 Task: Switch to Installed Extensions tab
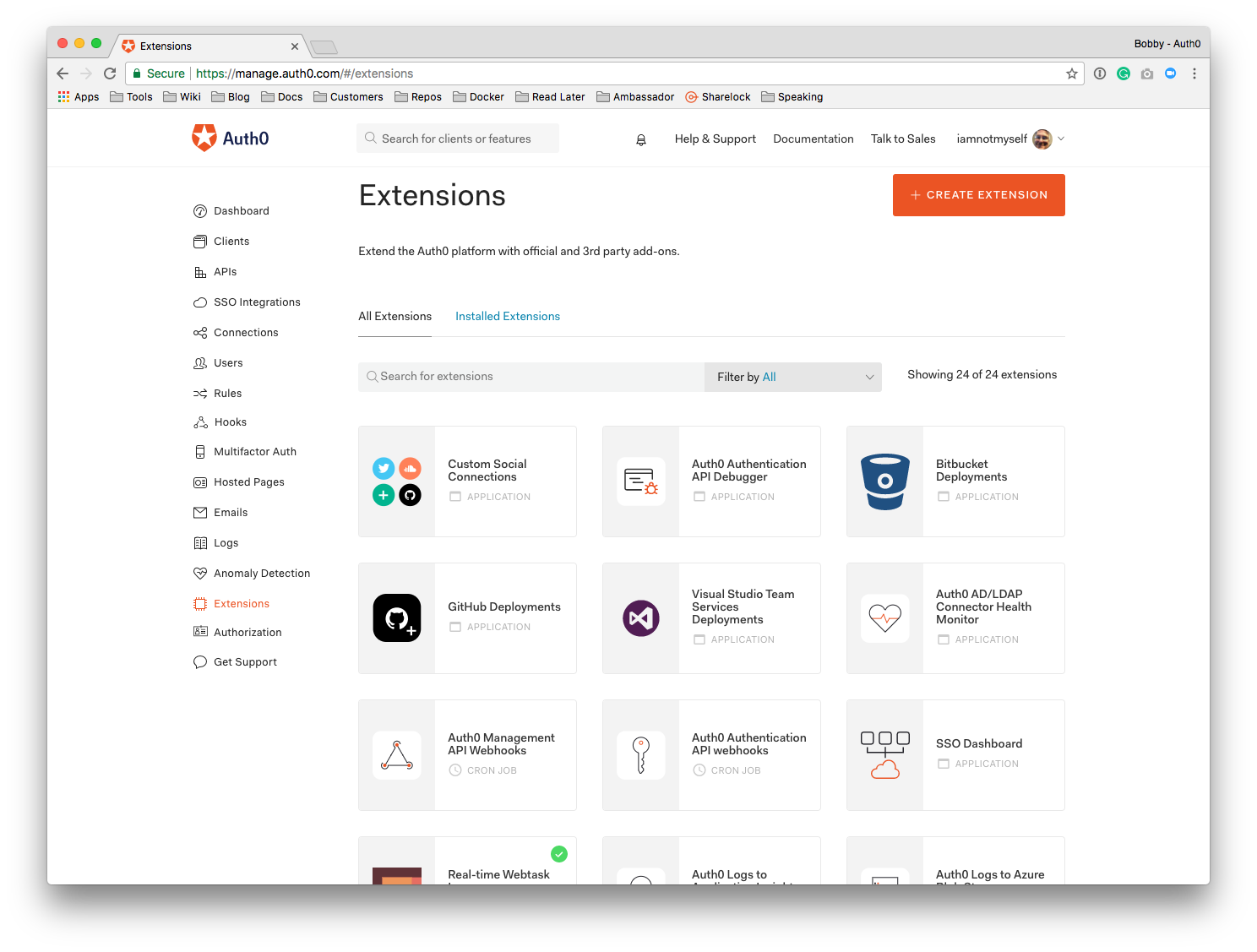click(508, 317)
